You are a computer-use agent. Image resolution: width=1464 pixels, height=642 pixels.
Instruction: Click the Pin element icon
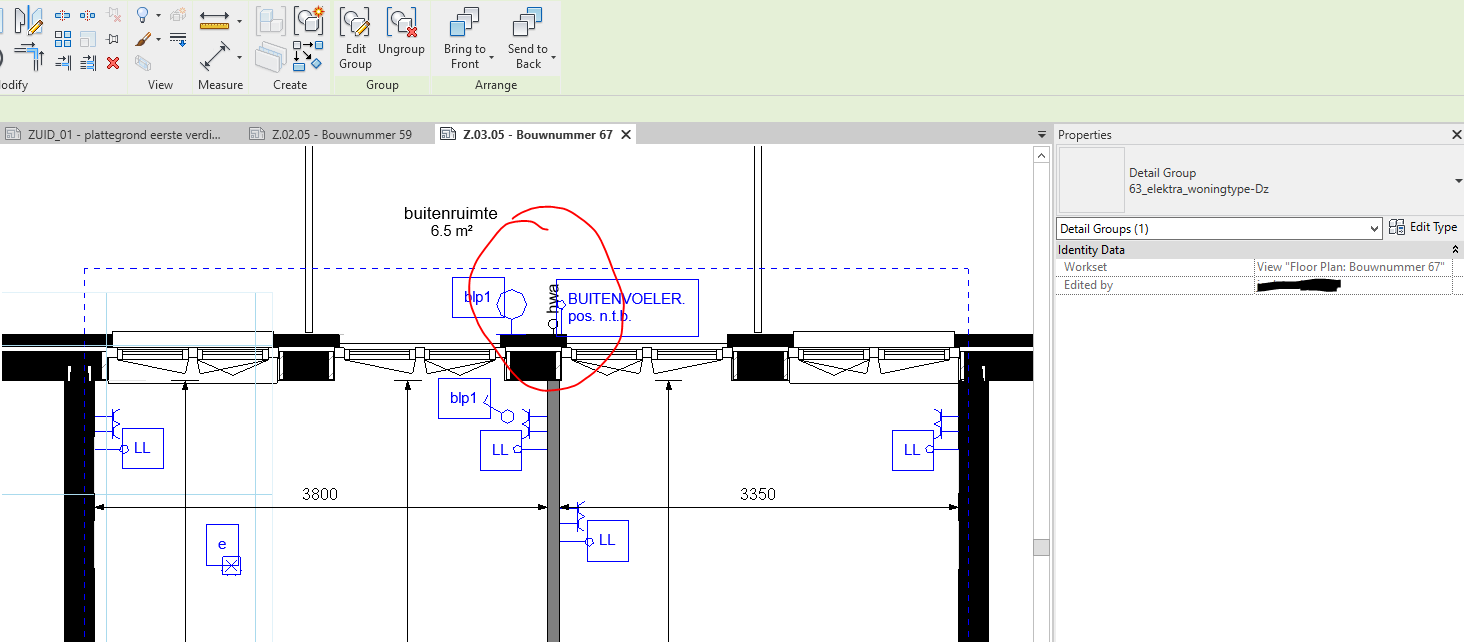[x=113, y=39]
